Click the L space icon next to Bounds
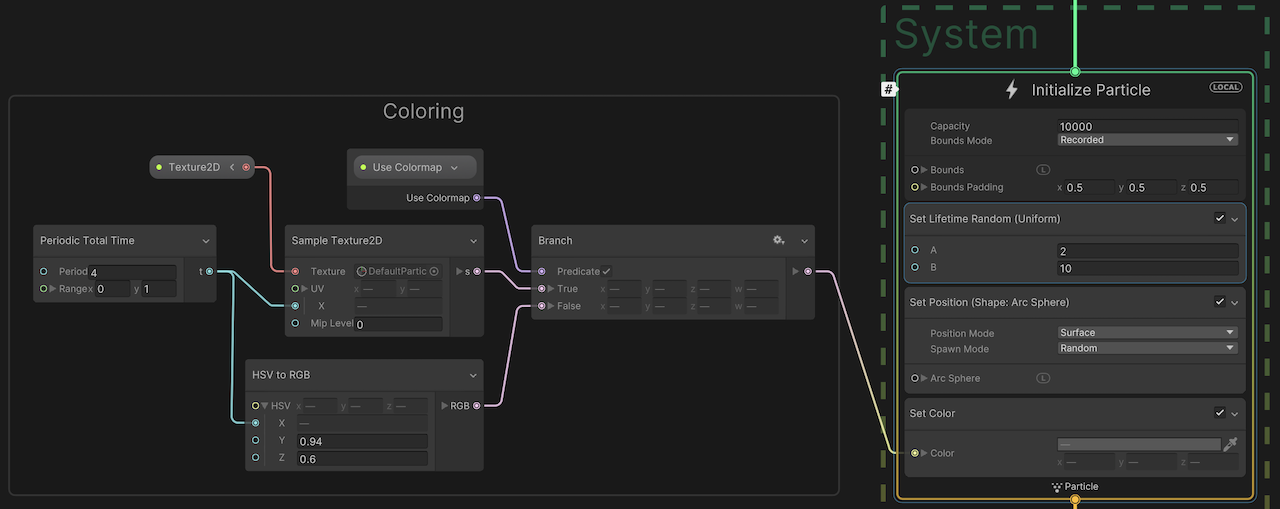This screenshot has width=1280, height=509. pos(1043,170)
